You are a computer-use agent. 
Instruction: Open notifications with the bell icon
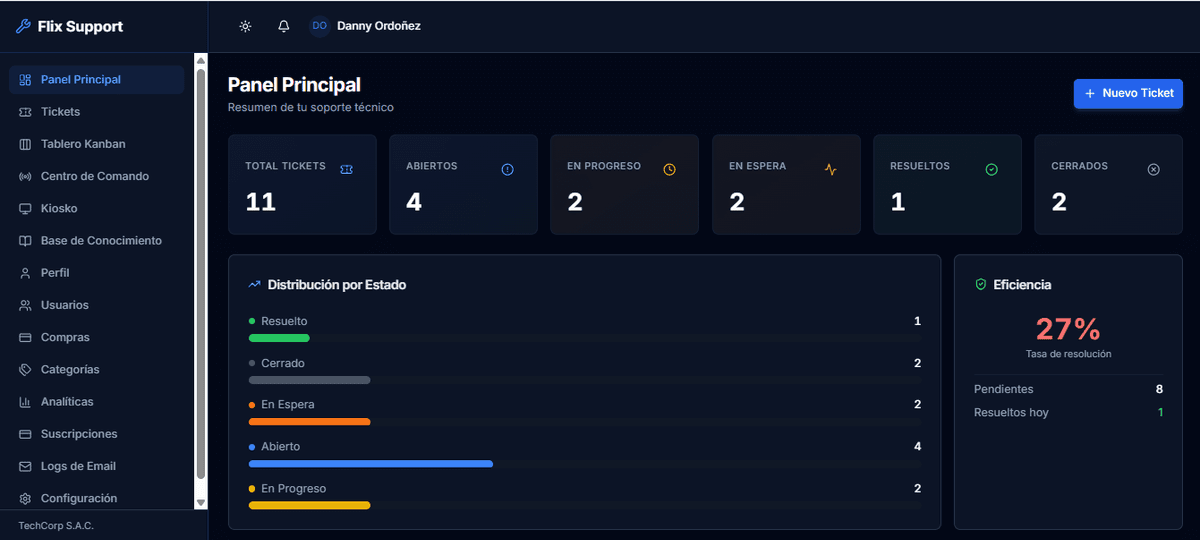[x=284, y=26]
